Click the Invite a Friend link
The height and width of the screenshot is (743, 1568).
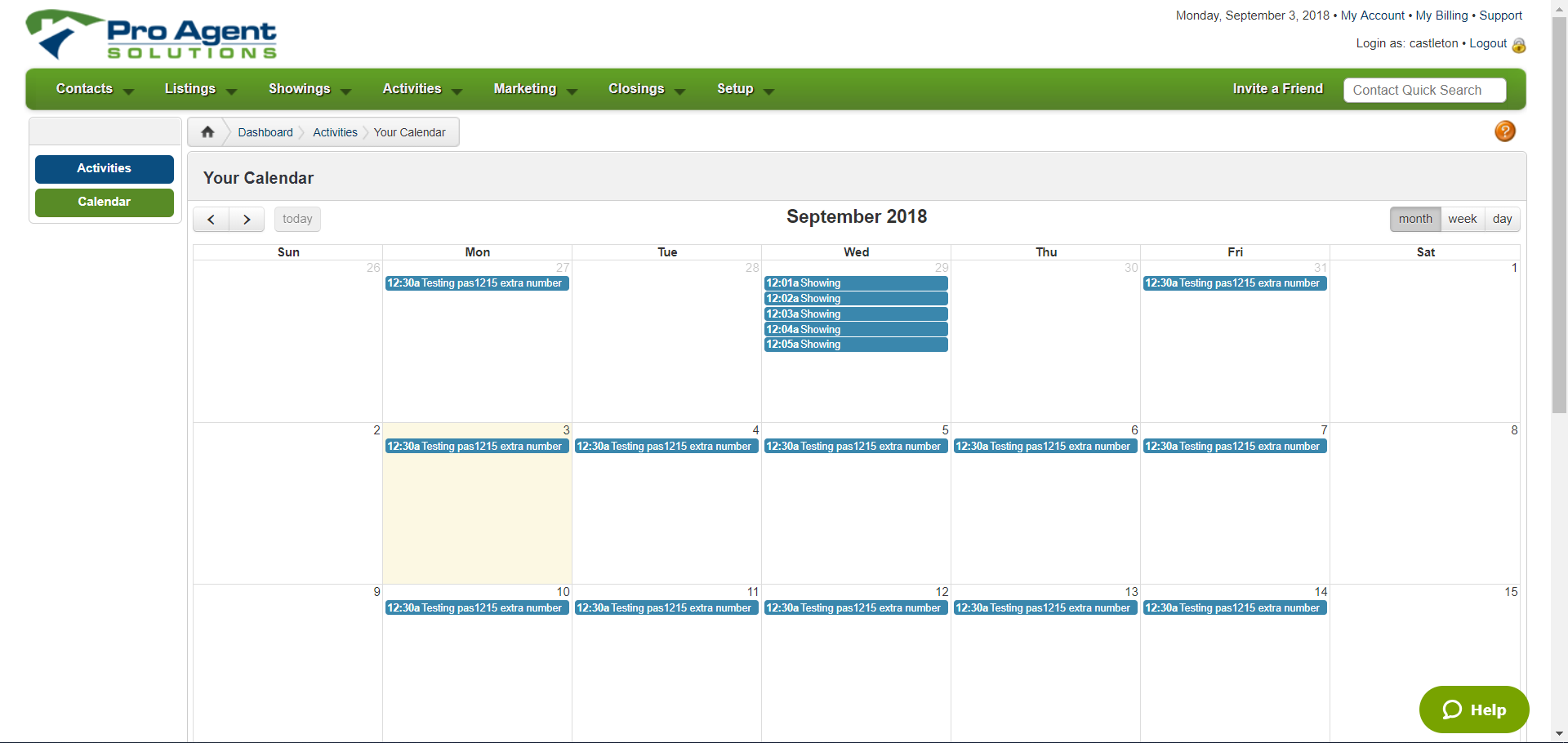click(1277, 89)
